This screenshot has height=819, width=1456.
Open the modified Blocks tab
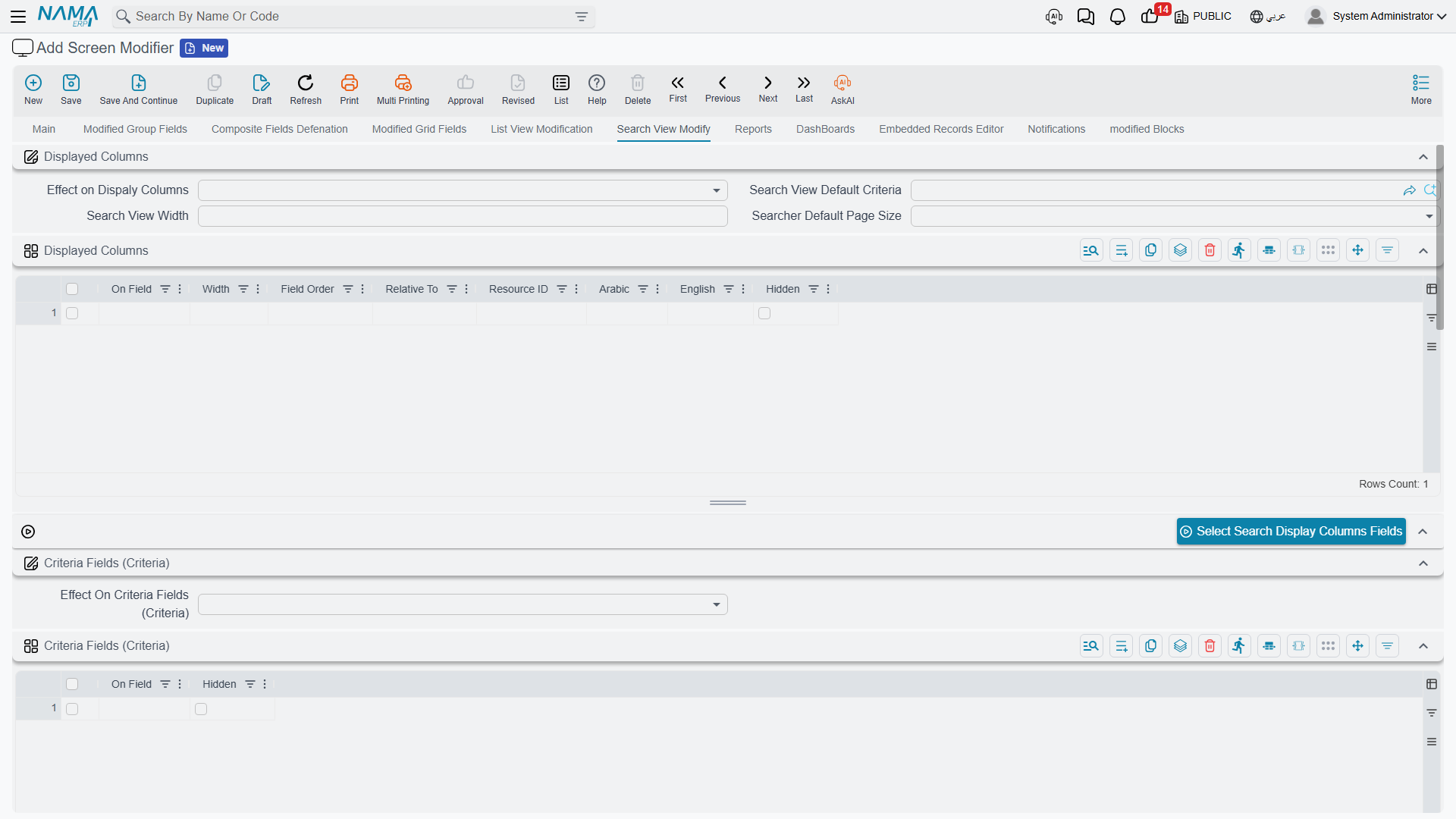tap(1147, 129)
